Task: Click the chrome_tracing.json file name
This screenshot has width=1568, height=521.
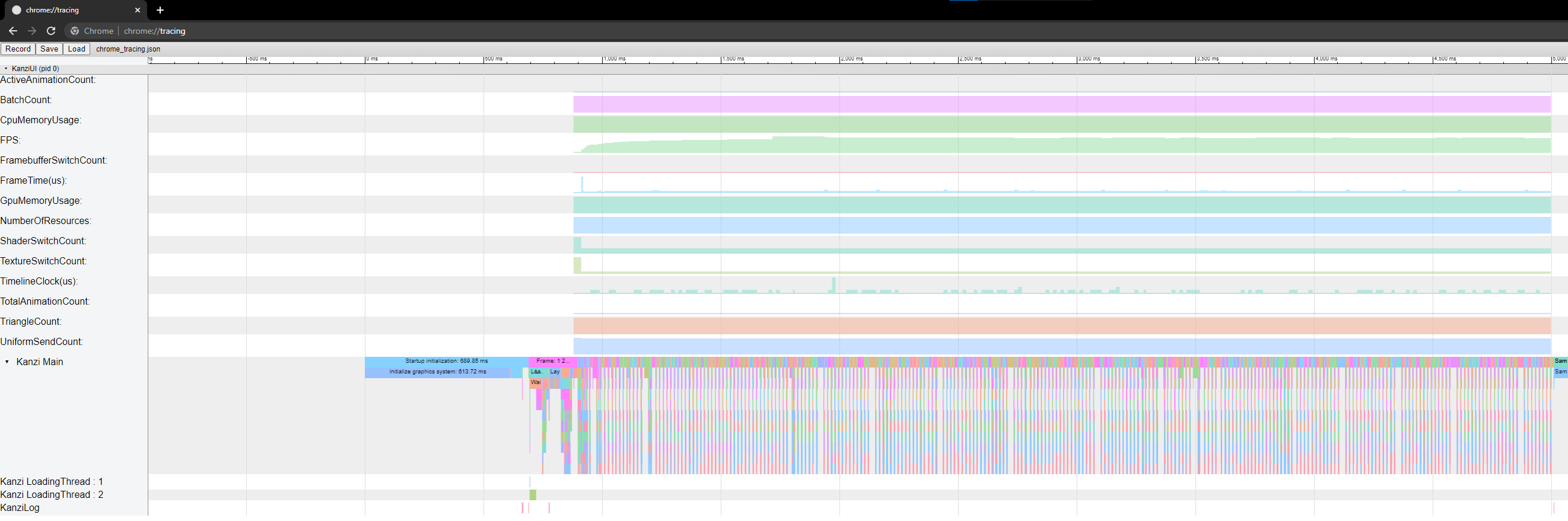Action: pyautogui.click(x=128, y=49)
